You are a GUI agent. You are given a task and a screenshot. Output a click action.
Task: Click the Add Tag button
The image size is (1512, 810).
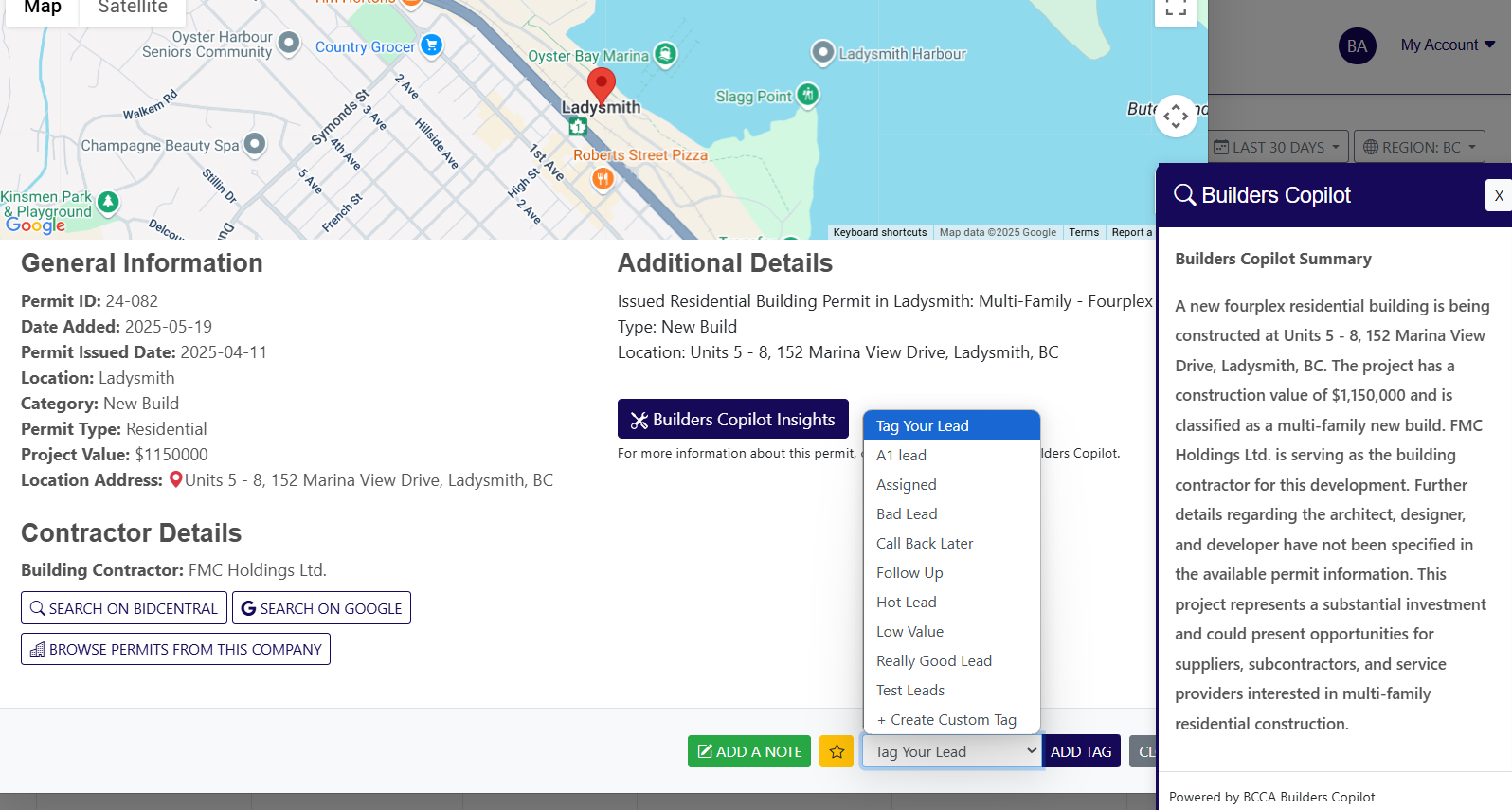point(1081,751)
